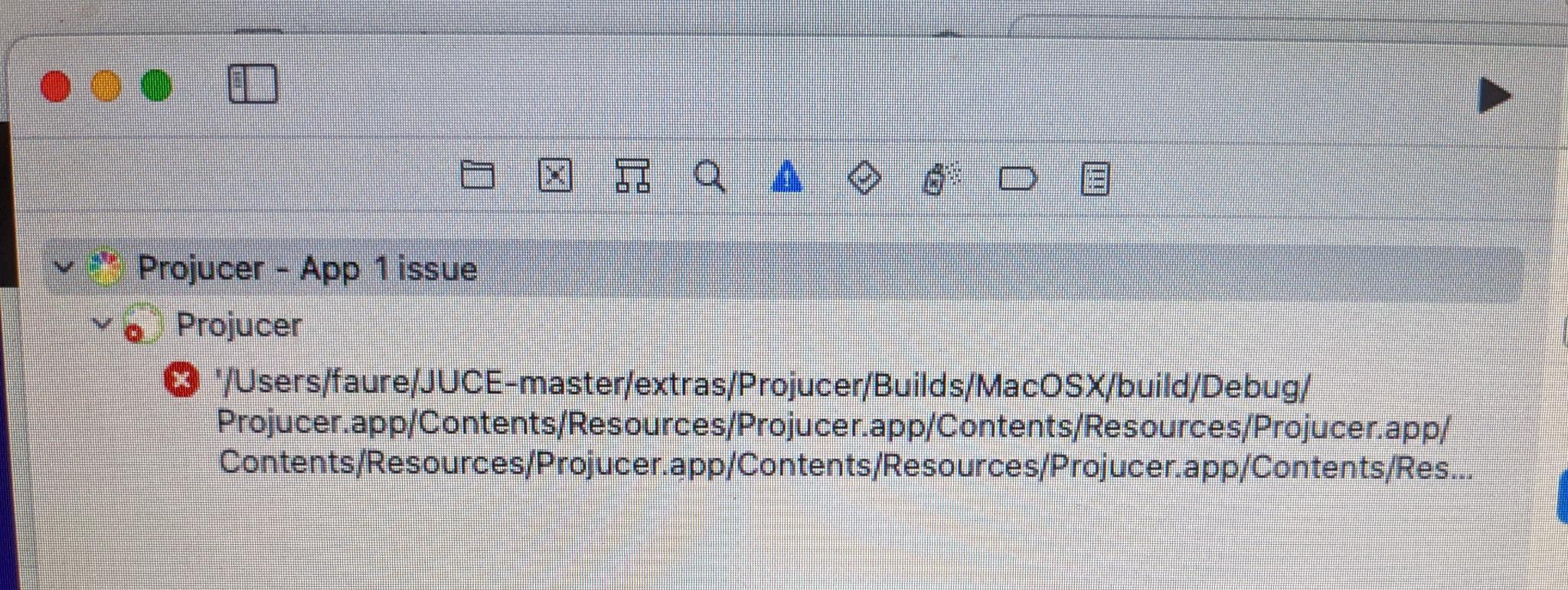This screenshot has height=590, width=1568.
Task: Select the Projucer - App 1 issue row
Action: click(781, 268)
